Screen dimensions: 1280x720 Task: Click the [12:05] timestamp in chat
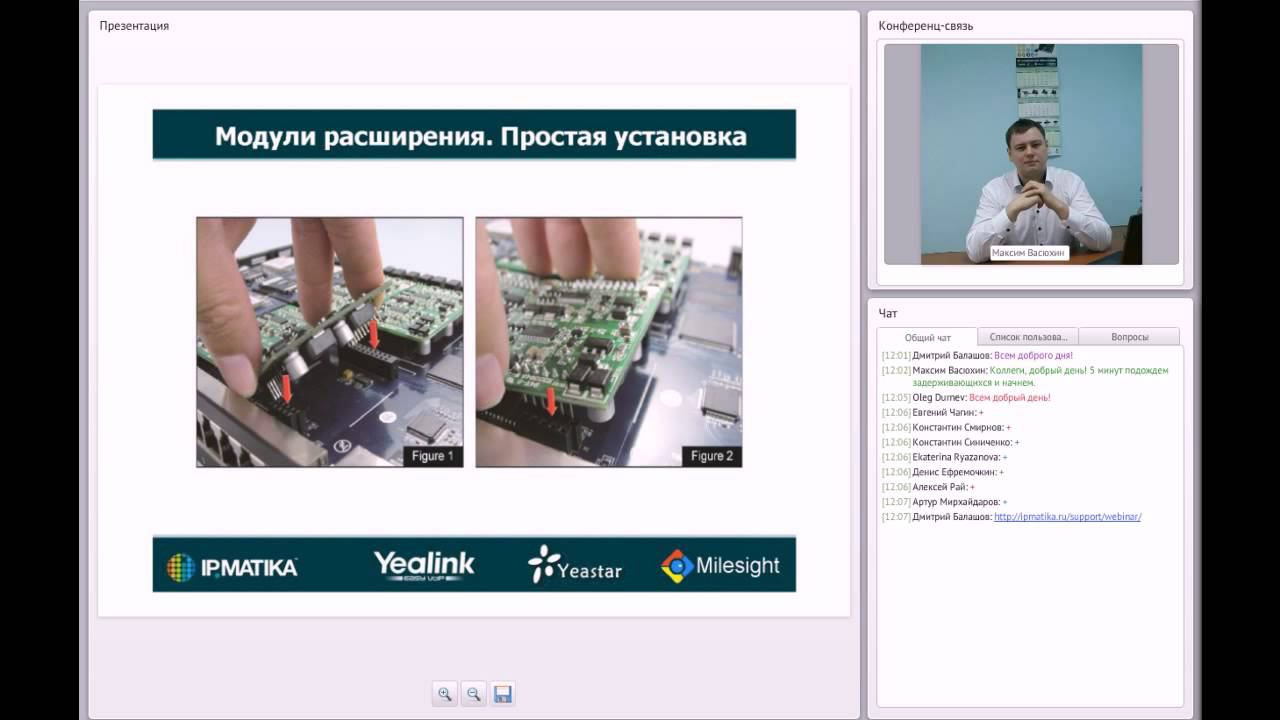[896, 397]
